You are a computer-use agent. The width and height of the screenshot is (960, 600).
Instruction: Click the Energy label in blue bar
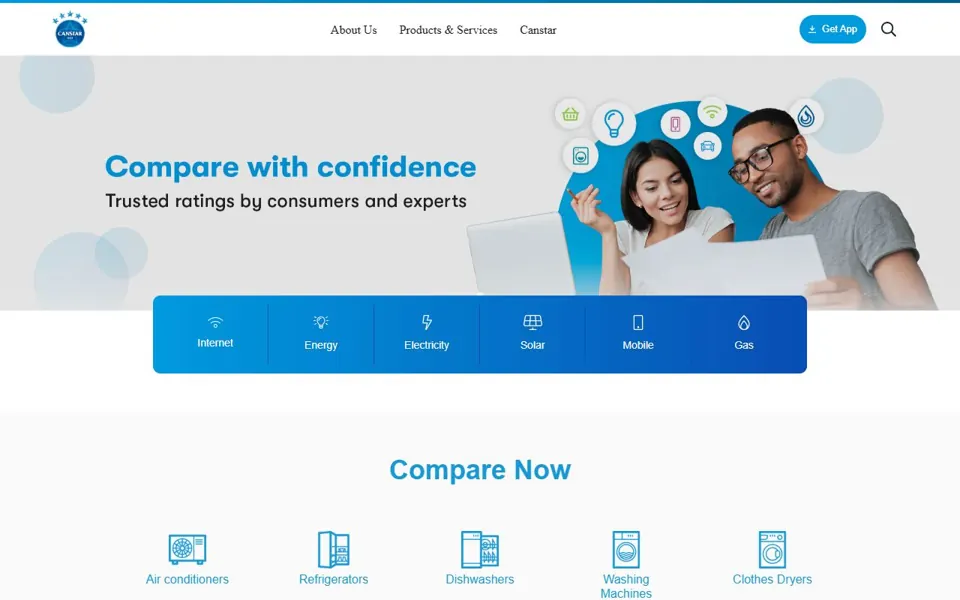[x=321, y=345]
